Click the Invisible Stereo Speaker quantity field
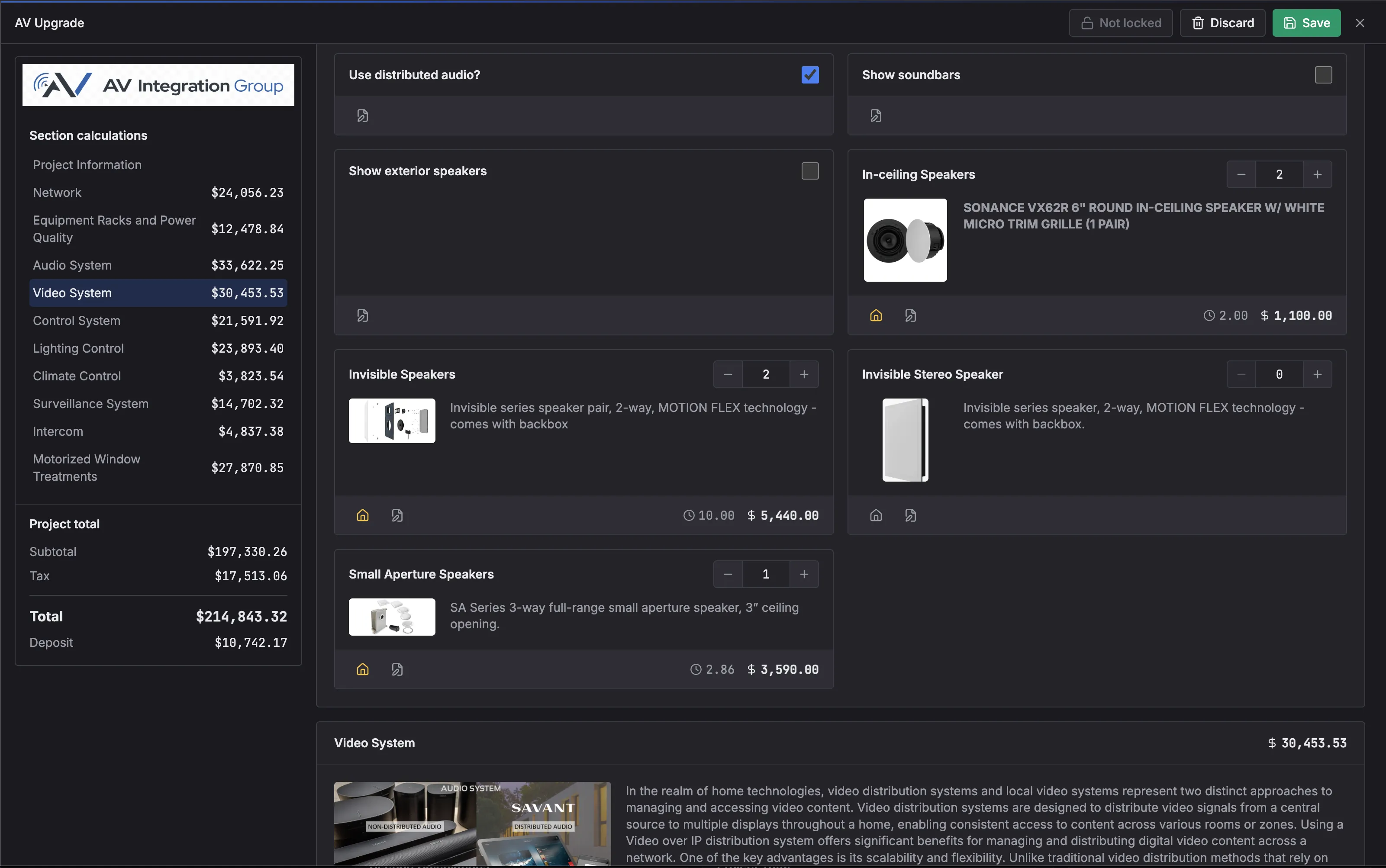The image size is (1386, 868). tap(1279, 374)
